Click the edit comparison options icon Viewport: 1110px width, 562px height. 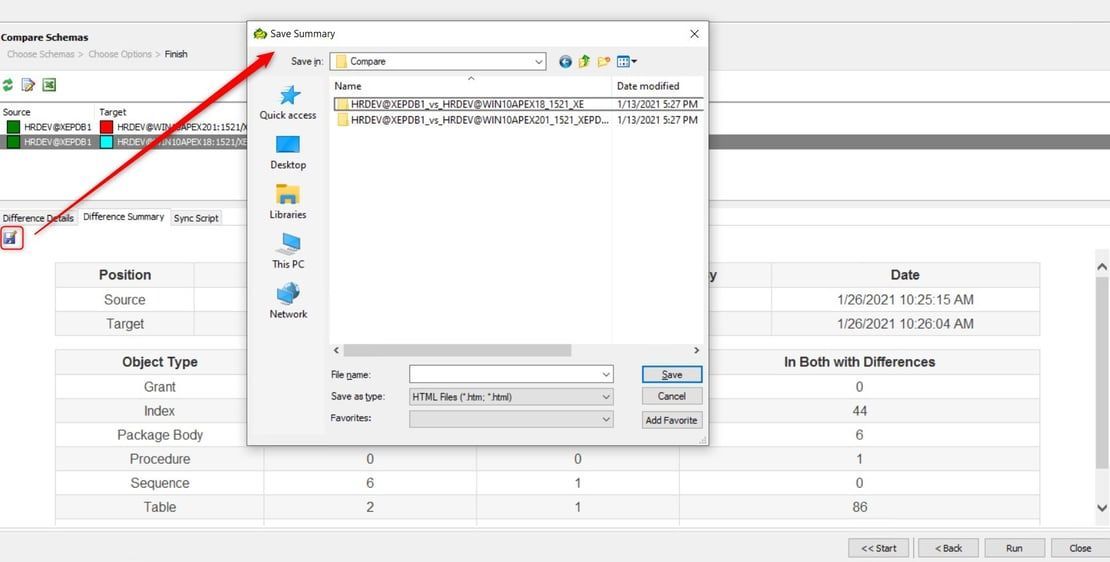pyautogui.click(x=28, y=85)
